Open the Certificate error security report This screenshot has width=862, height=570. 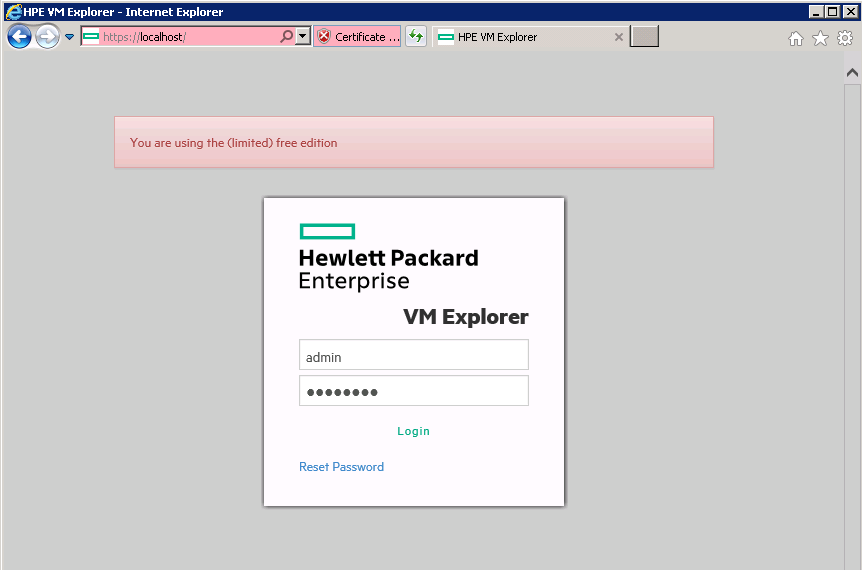pos(357,37)
